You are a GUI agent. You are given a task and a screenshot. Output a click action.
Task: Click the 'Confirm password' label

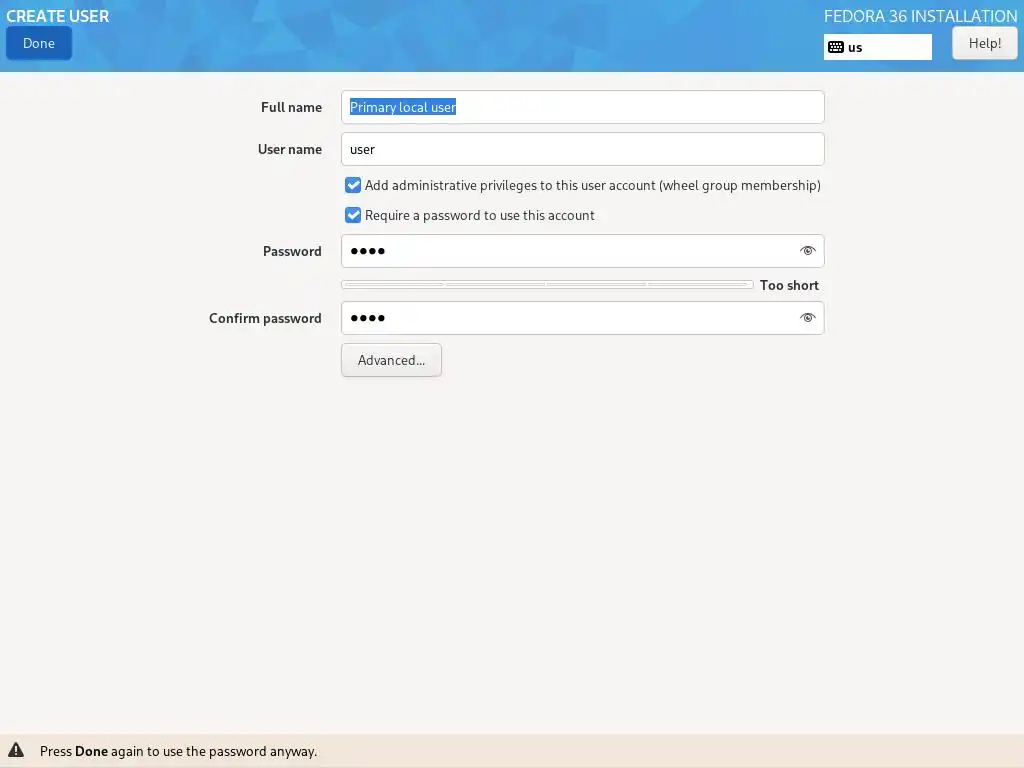pyautogui.click(x=265, y=318)
